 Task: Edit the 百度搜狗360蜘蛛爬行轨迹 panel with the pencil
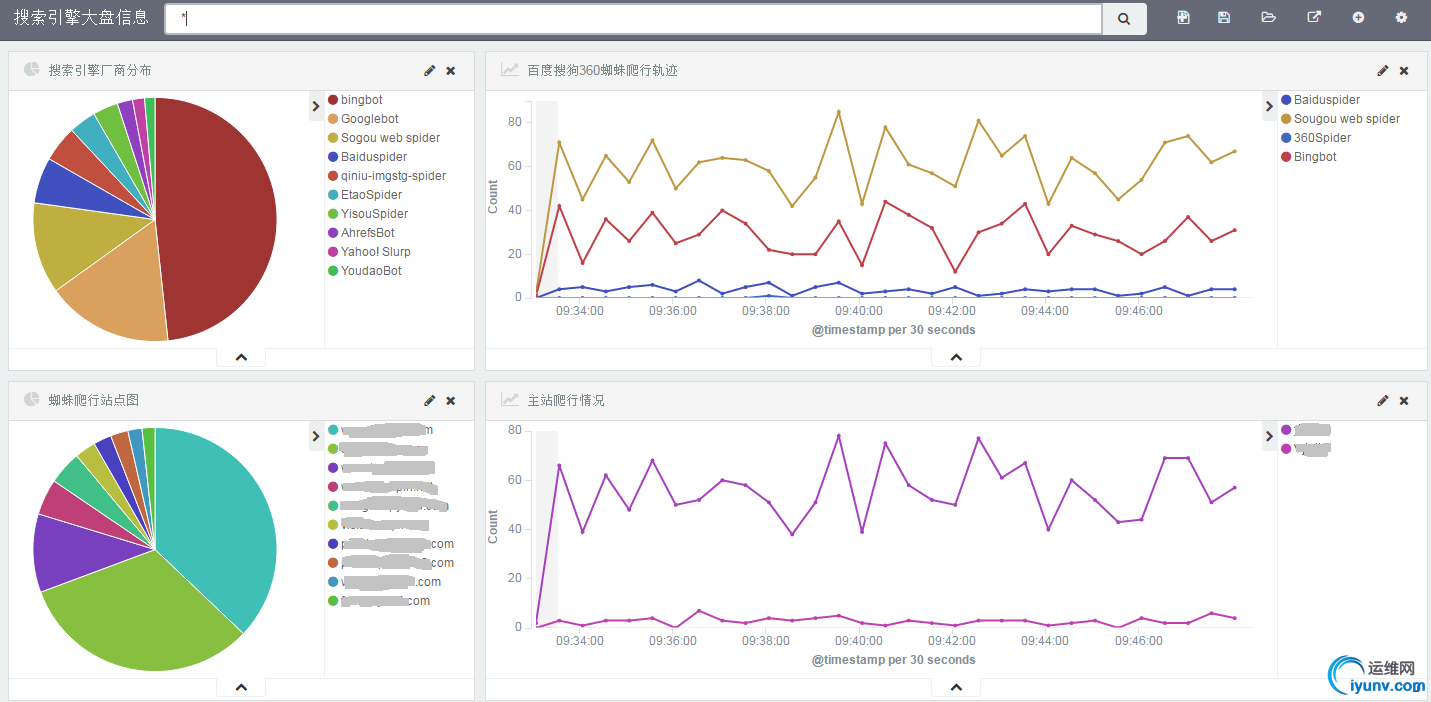tap(1383, 70)
